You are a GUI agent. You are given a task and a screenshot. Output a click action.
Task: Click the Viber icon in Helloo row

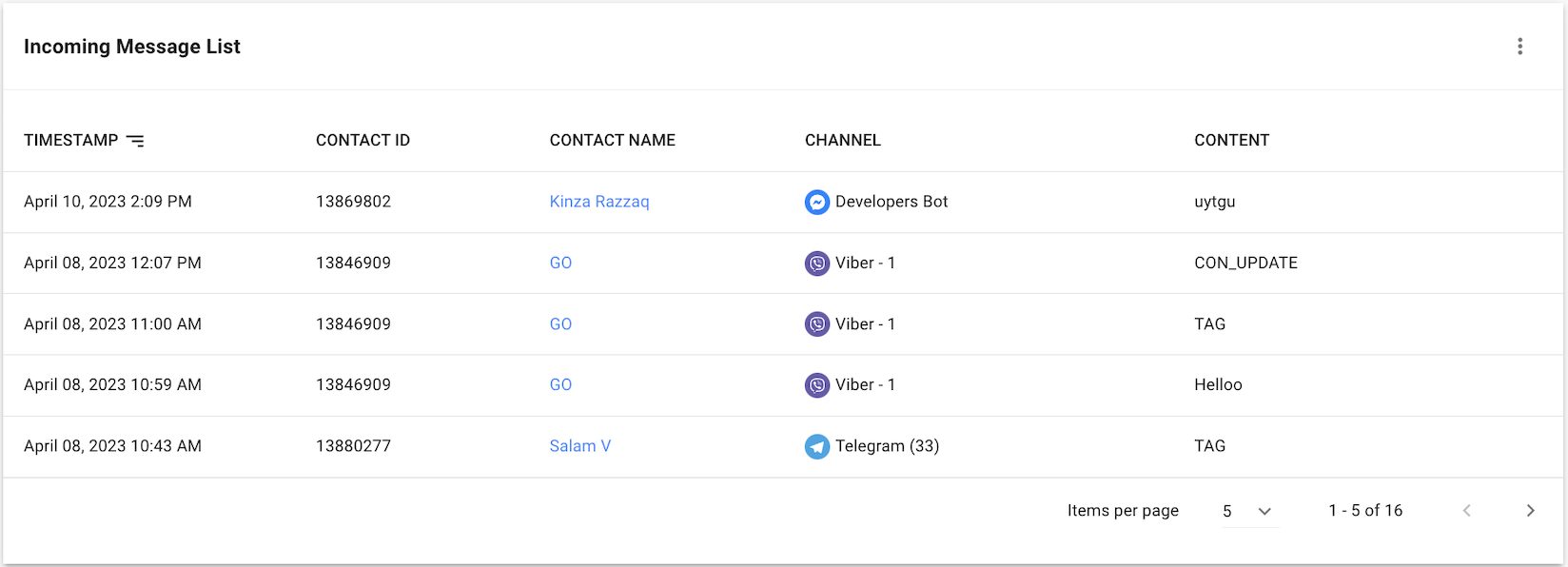click(816, 385)
